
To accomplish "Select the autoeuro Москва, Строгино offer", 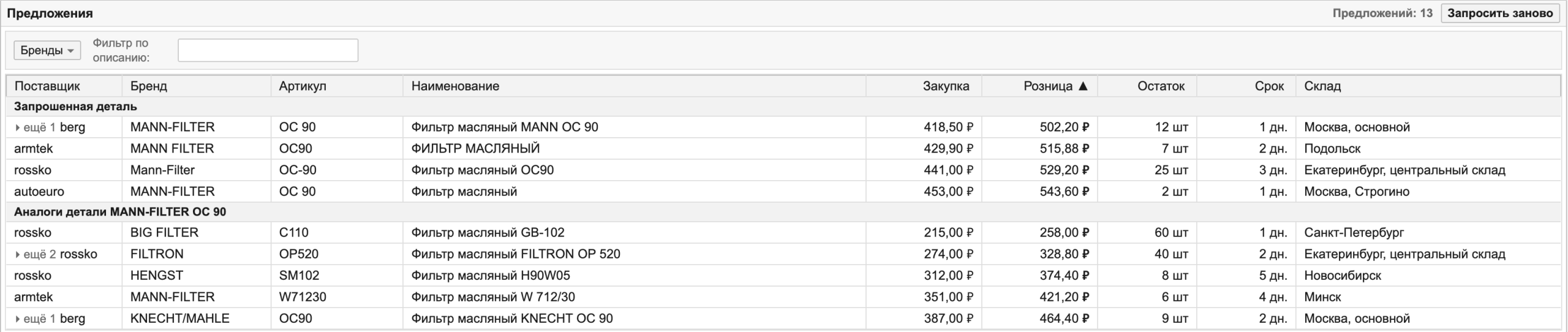I will tap(783, 192).
